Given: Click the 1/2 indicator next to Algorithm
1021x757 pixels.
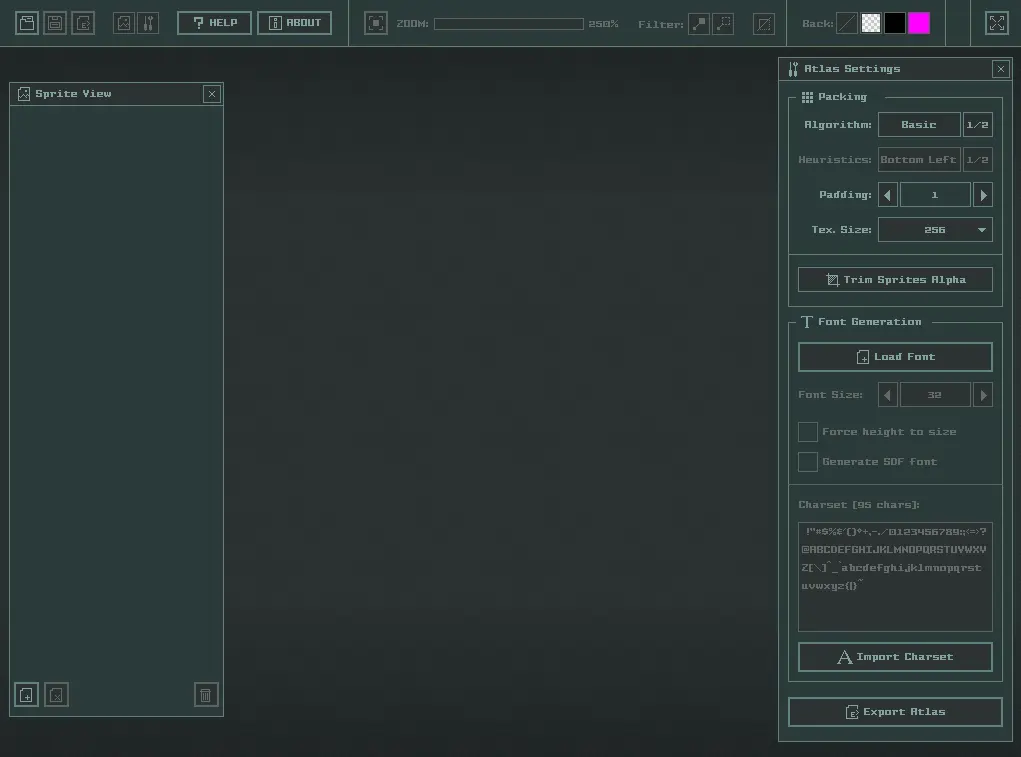Looking at the screenshot, I should tap(977, 125).
